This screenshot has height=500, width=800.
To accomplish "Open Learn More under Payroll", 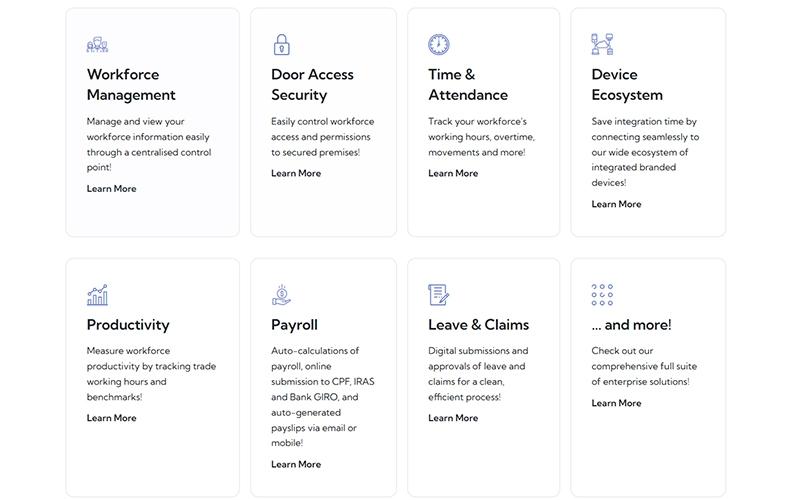I will [x=296, y=464].
